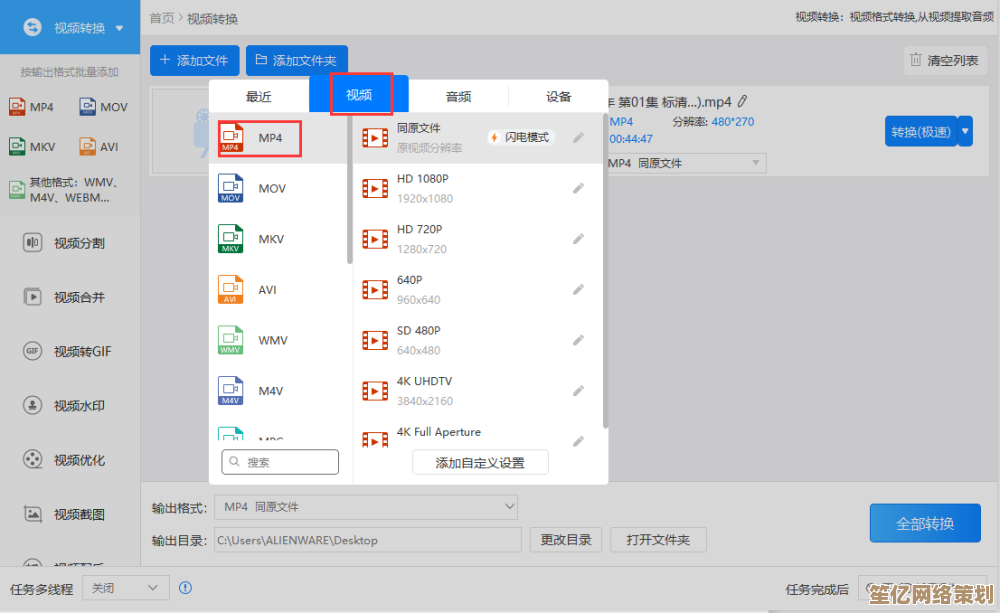Click 添加自定义设置 custom setting button

tap(480, 462)
